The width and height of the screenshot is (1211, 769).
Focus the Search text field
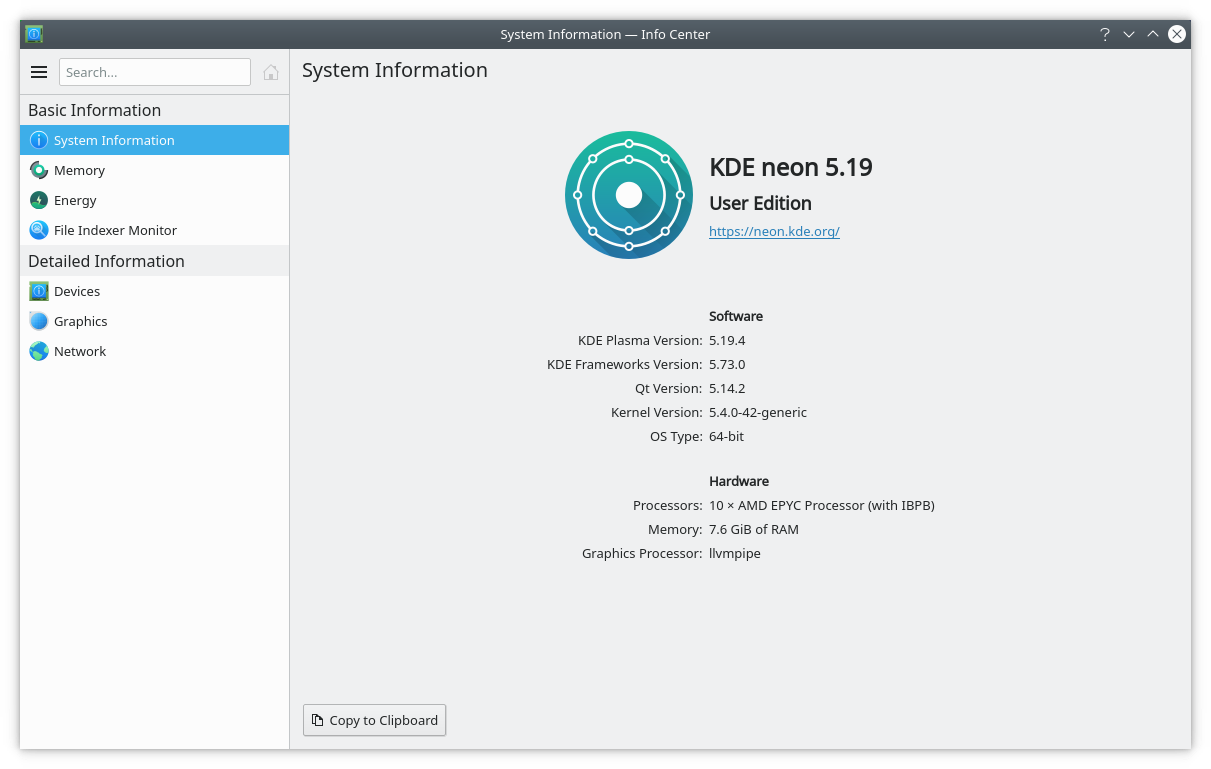click(x=155, y=72)
